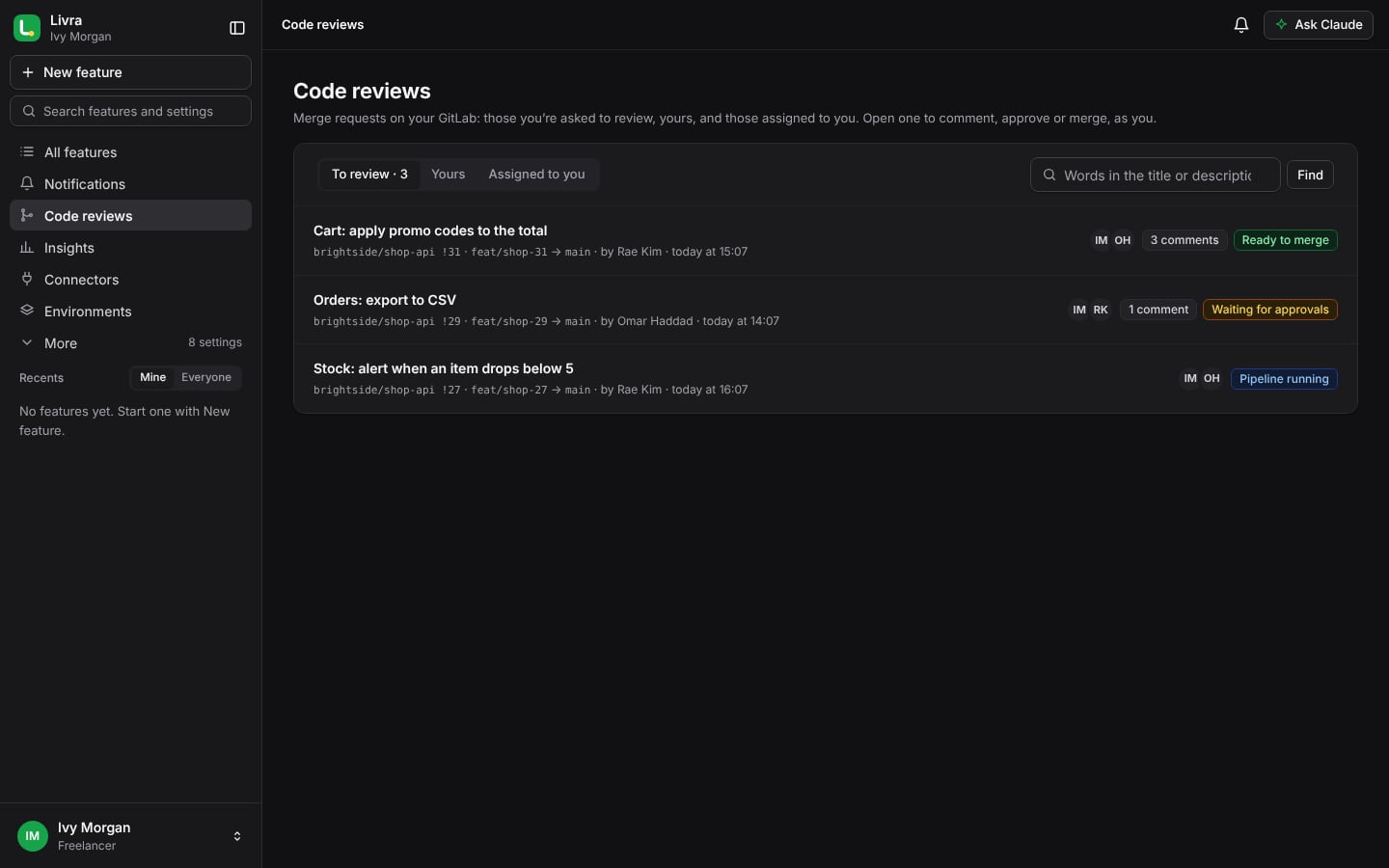
Task: Open the Environments page
Action: pyautogui.click(x=130, y=312)
